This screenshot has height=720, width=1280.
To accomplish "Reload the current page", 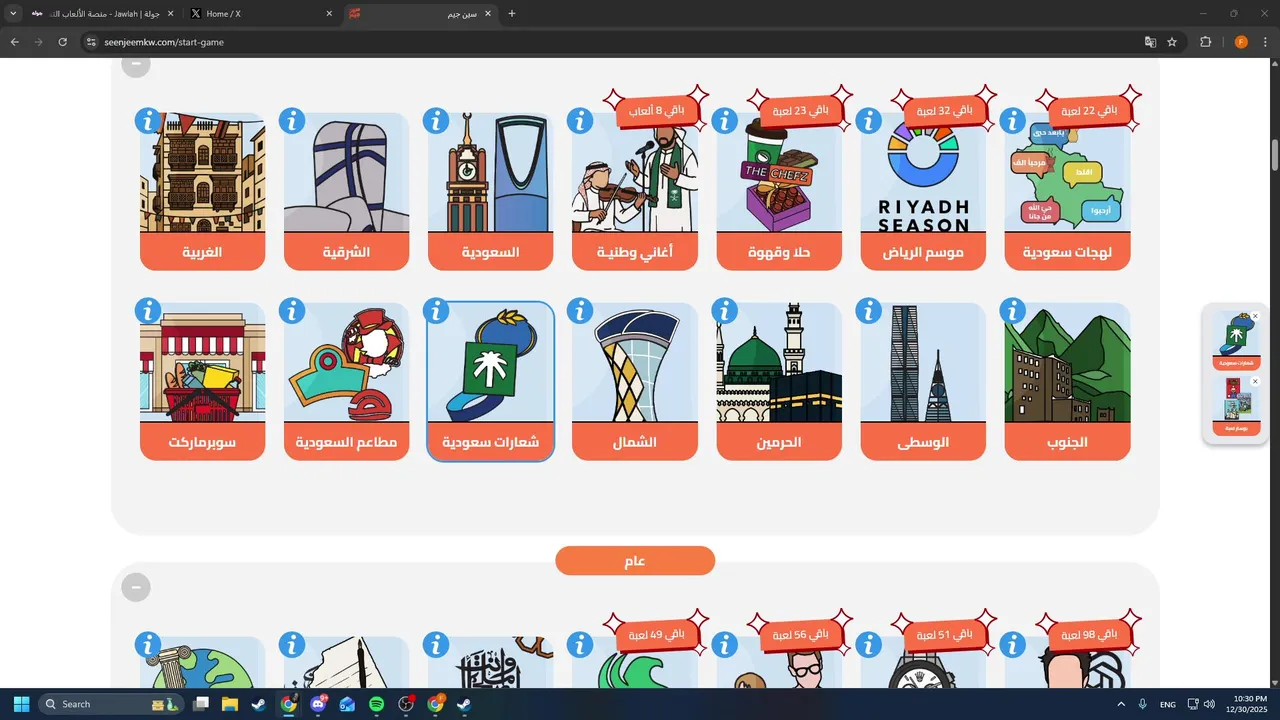I will [63, 42].
